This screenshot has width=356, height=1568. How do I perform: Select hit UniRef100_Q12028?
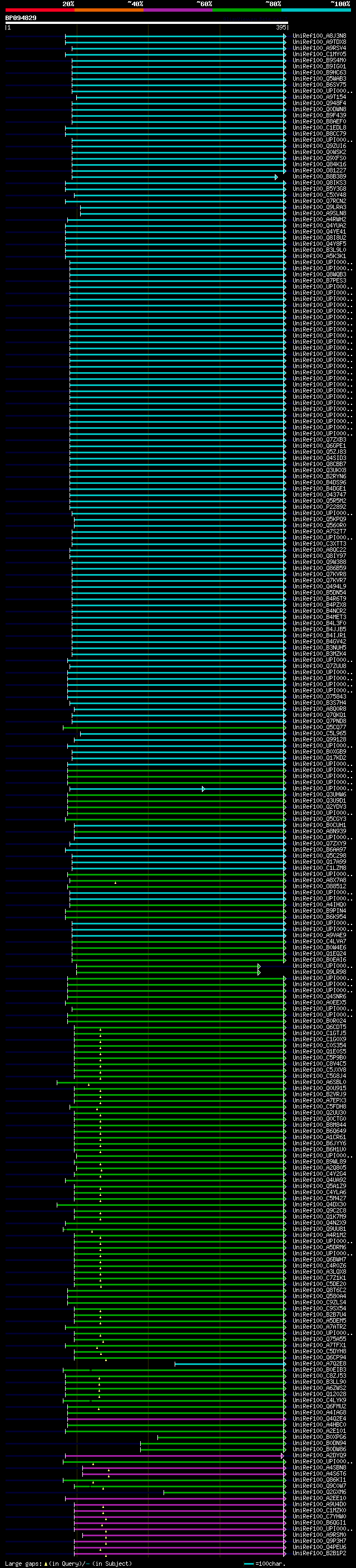[x=319, y=1394]
